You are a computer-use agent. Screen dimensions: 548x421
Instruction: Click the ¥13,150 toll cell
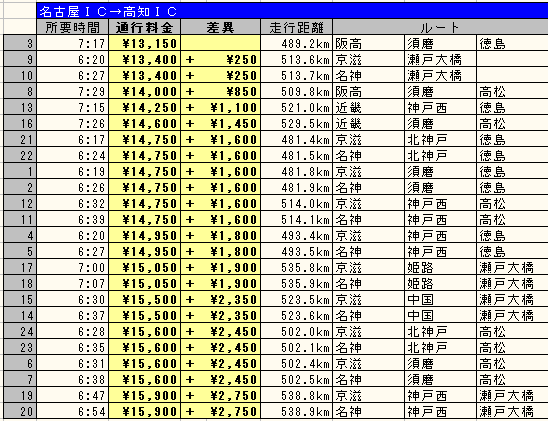[x=144, y=43]
